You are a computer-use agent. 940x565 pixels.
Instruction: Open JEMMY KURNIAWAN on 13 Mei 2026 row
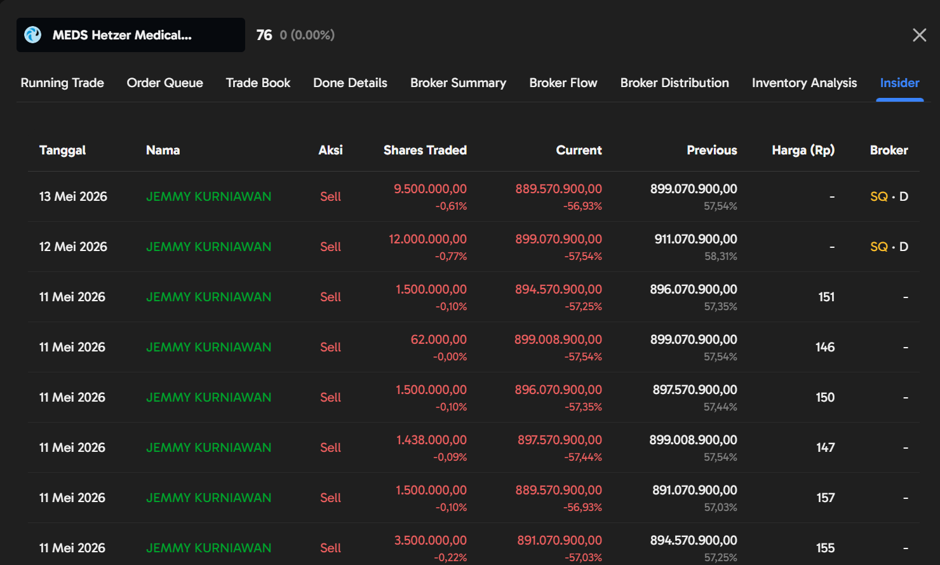209,197
